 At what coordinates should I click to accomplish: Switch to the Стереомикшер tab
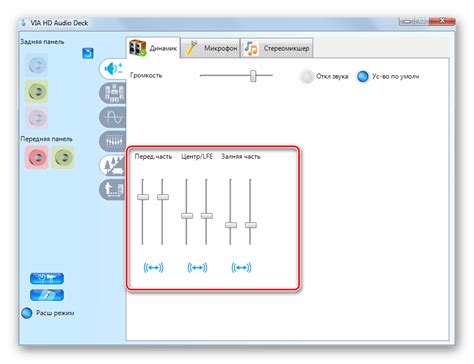[x=277, y=48]
